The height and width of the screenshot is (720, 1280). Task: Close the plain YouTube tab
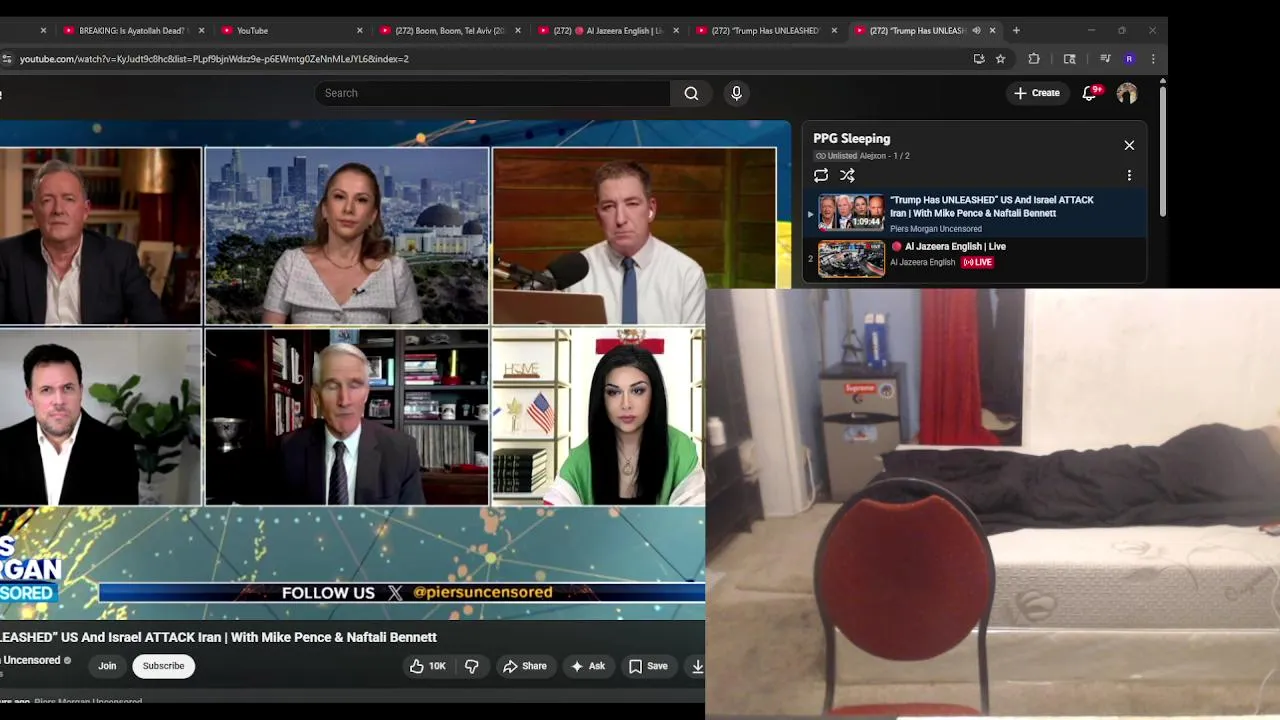(x=359, y=30)
